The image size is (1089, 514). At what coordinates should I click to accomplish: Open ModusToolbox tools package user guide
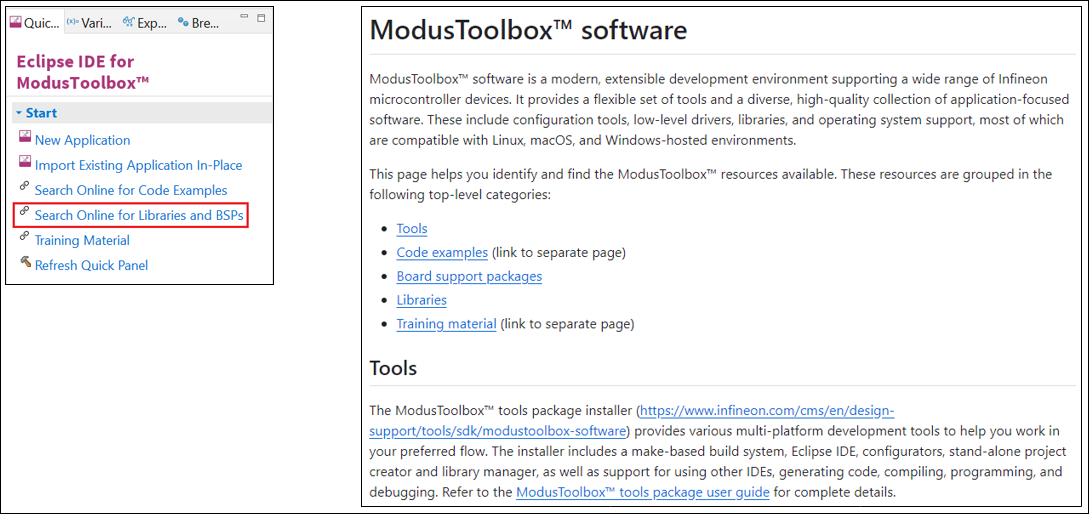(642, 493)
